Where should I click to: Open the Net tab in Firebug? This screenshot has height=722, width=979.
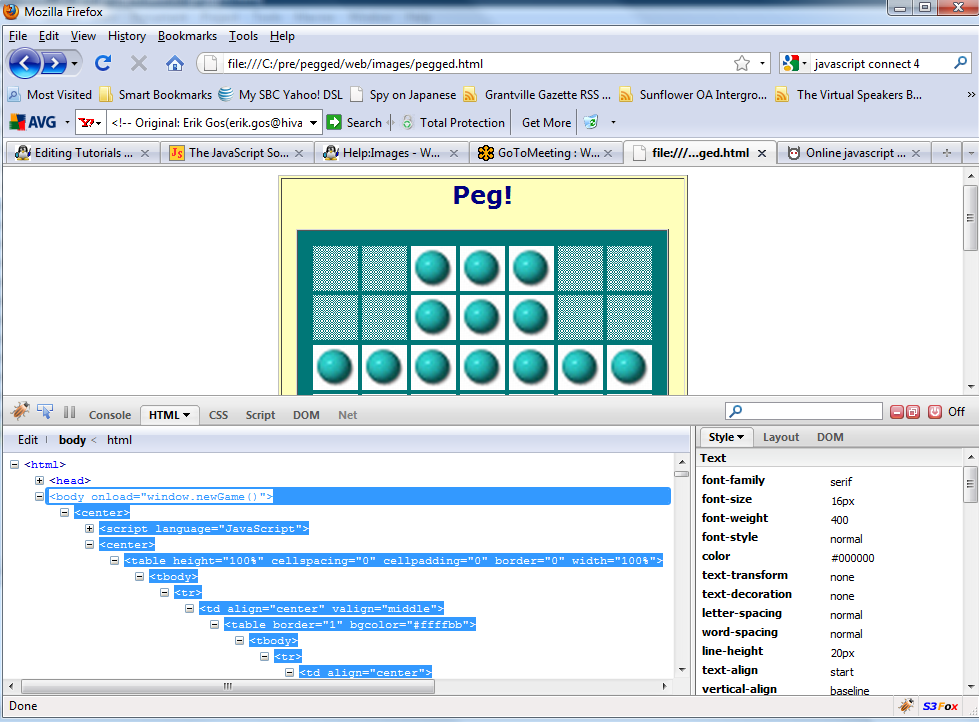click(348, 415)
